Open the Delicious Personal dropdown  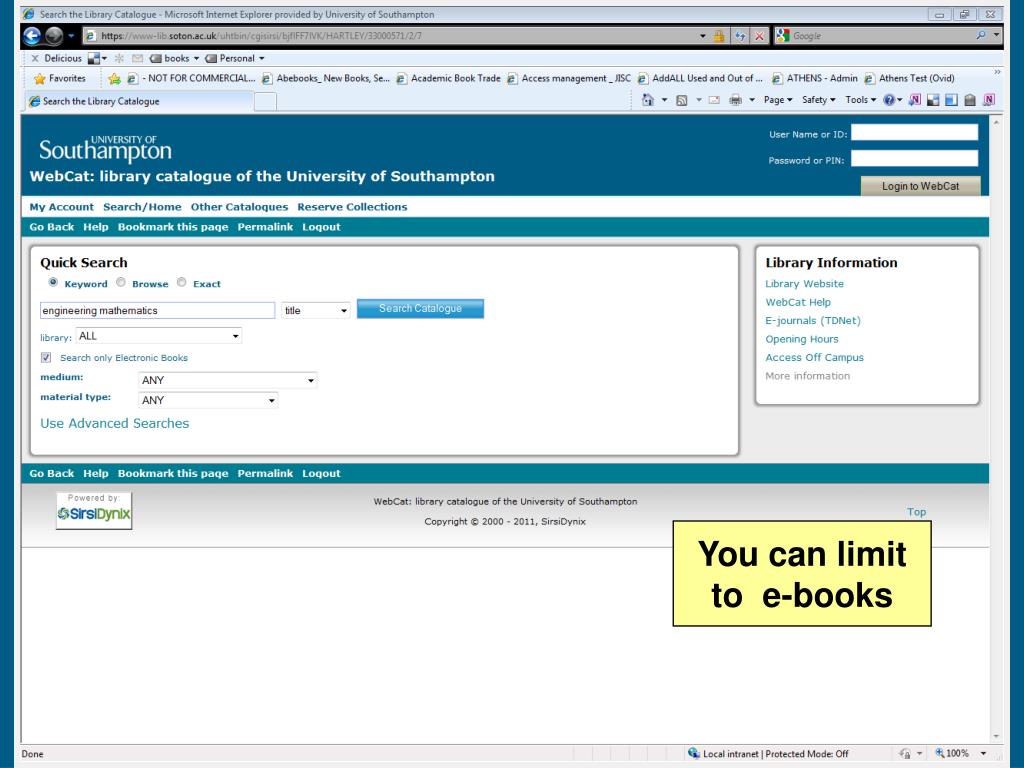click(234, 58)
